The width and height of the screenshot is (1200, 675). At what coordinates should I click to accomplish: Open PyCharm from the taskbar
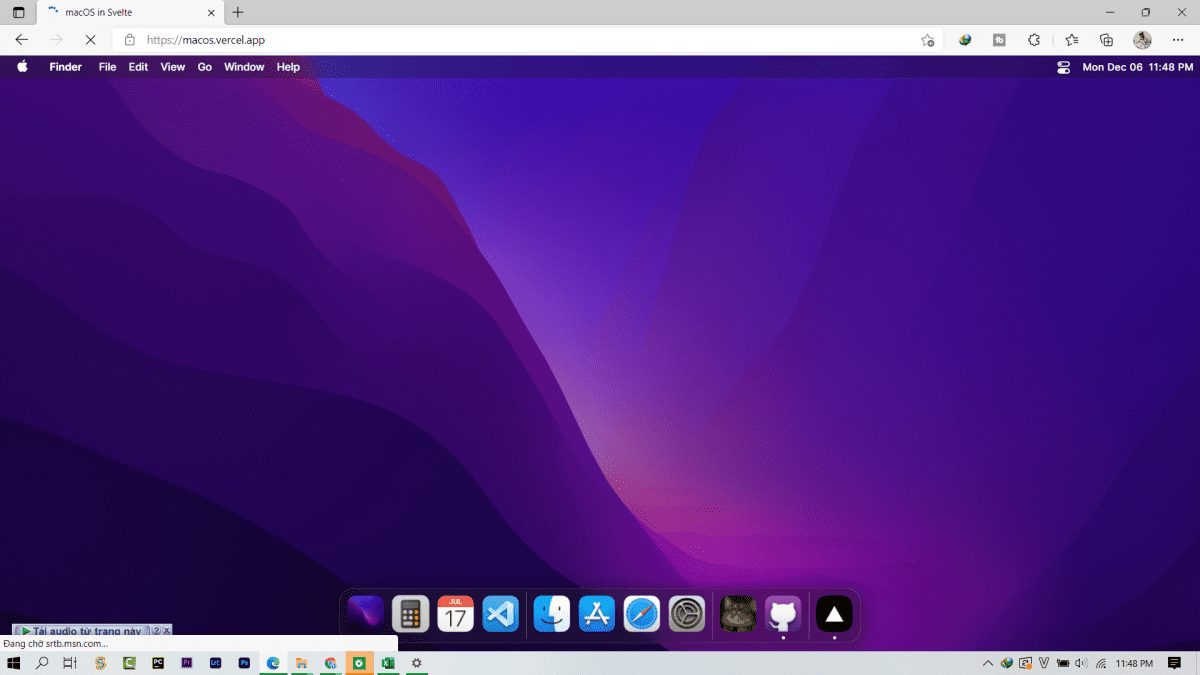[158, 663]
